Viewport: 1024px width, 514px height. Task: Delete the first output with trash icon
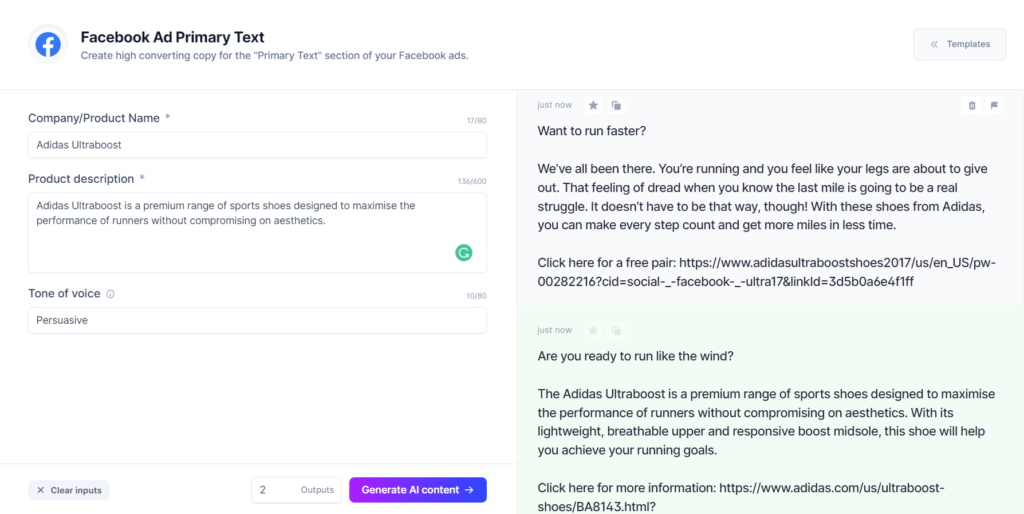tap(972, 105)
